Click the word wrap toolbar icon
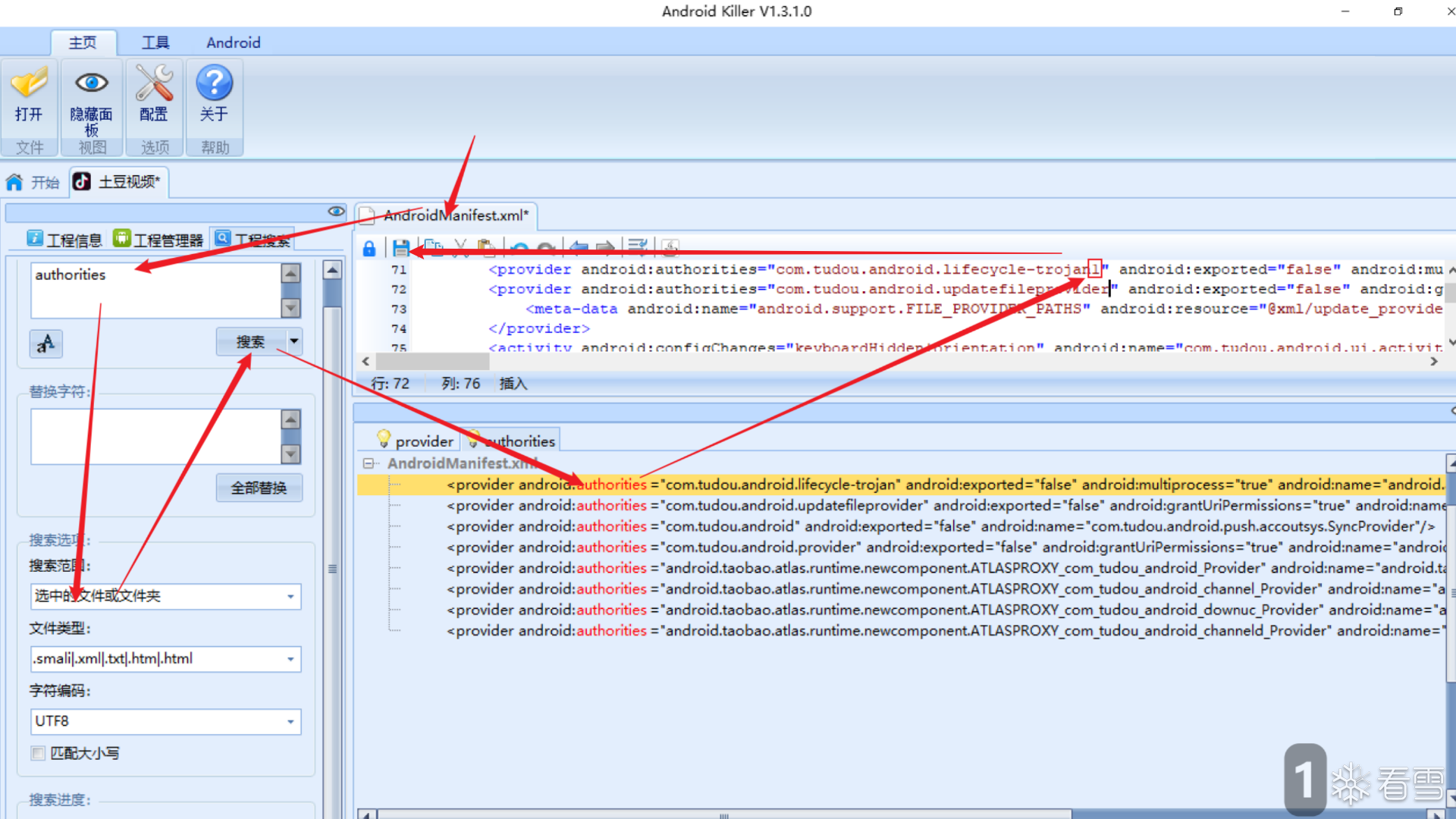 pos(638,246)
